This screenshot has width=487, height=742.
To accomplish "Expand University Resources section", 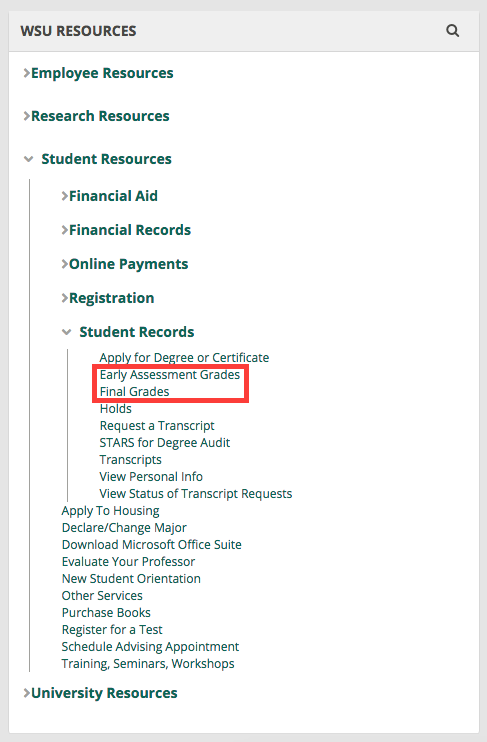I will [100, 693].
